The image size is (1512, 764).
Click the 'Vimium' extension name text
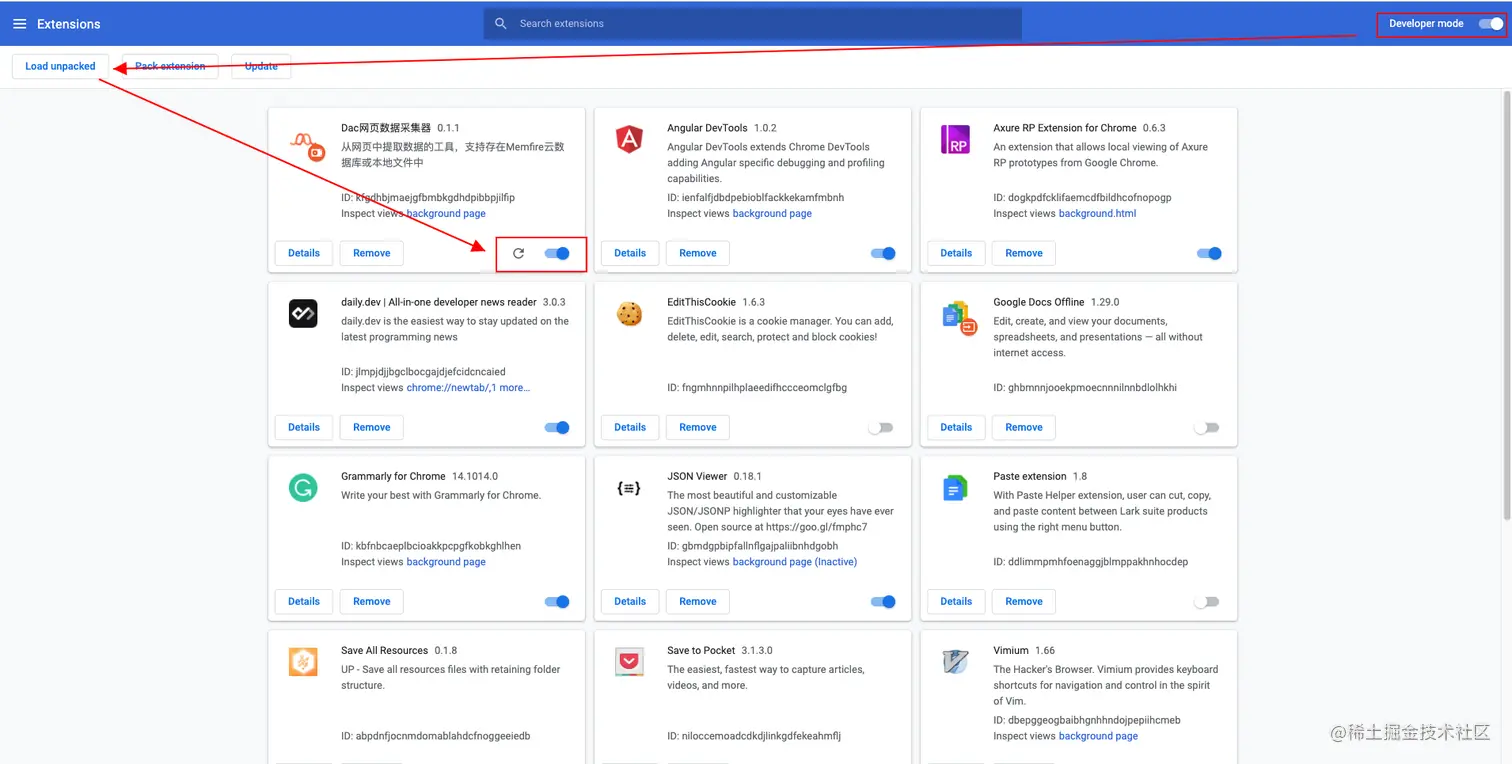point(1011,650)
